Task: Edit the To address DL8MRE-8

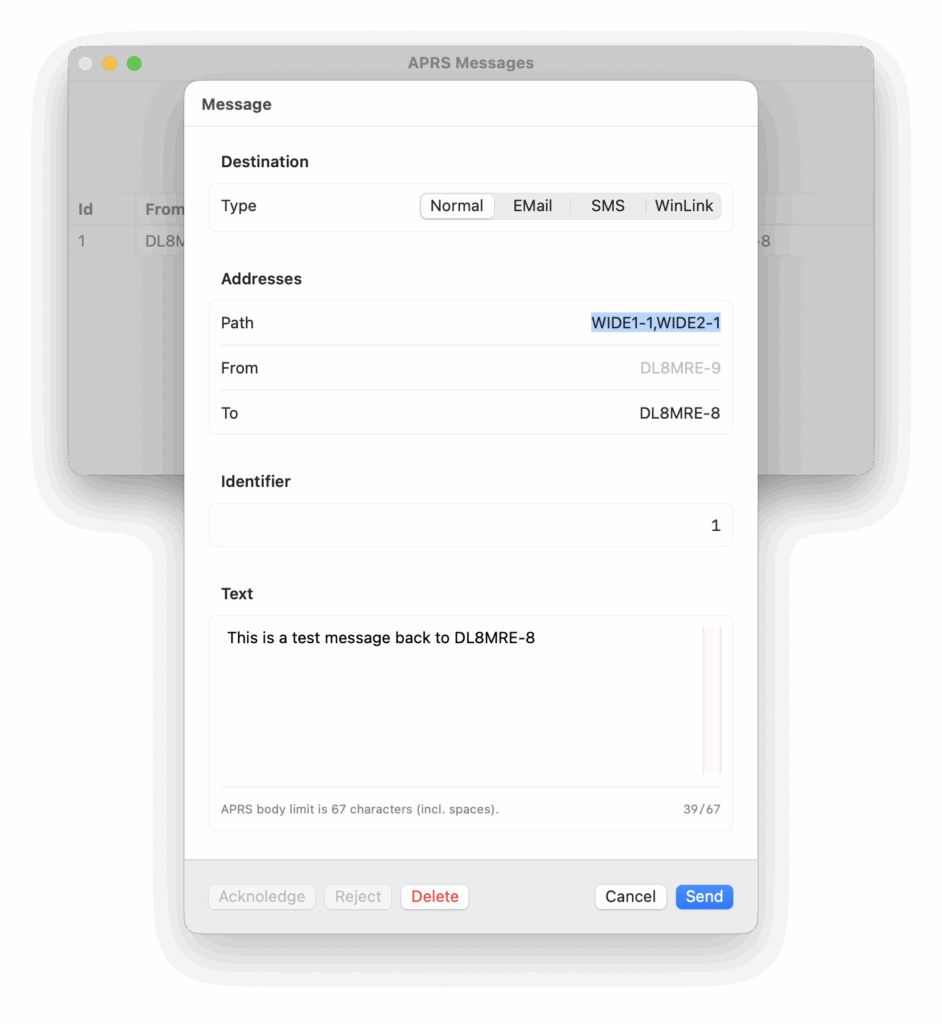Action: [679, 413]
